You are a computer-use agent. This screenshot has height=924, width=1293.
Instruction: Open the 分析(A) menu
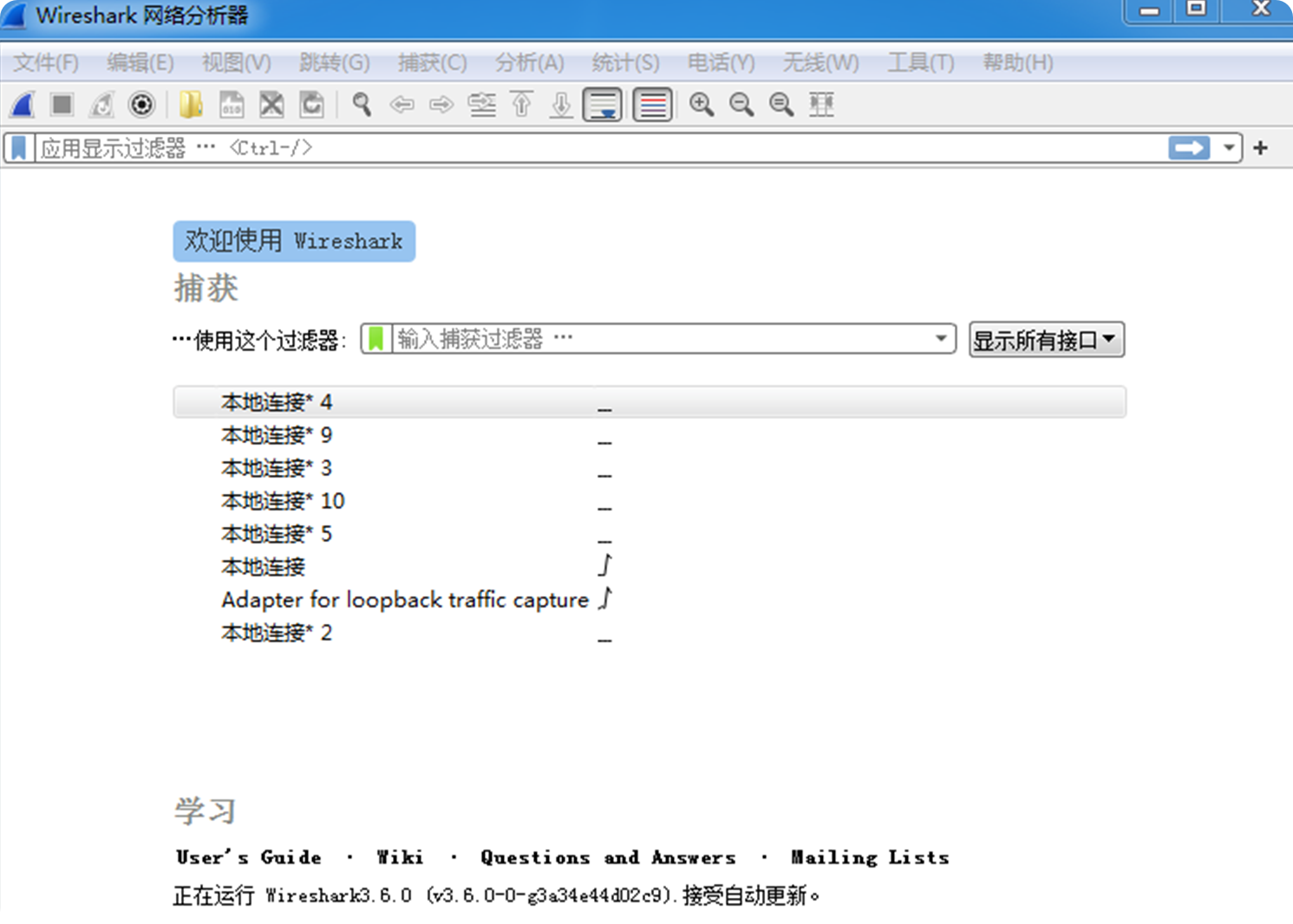(529, 63)
